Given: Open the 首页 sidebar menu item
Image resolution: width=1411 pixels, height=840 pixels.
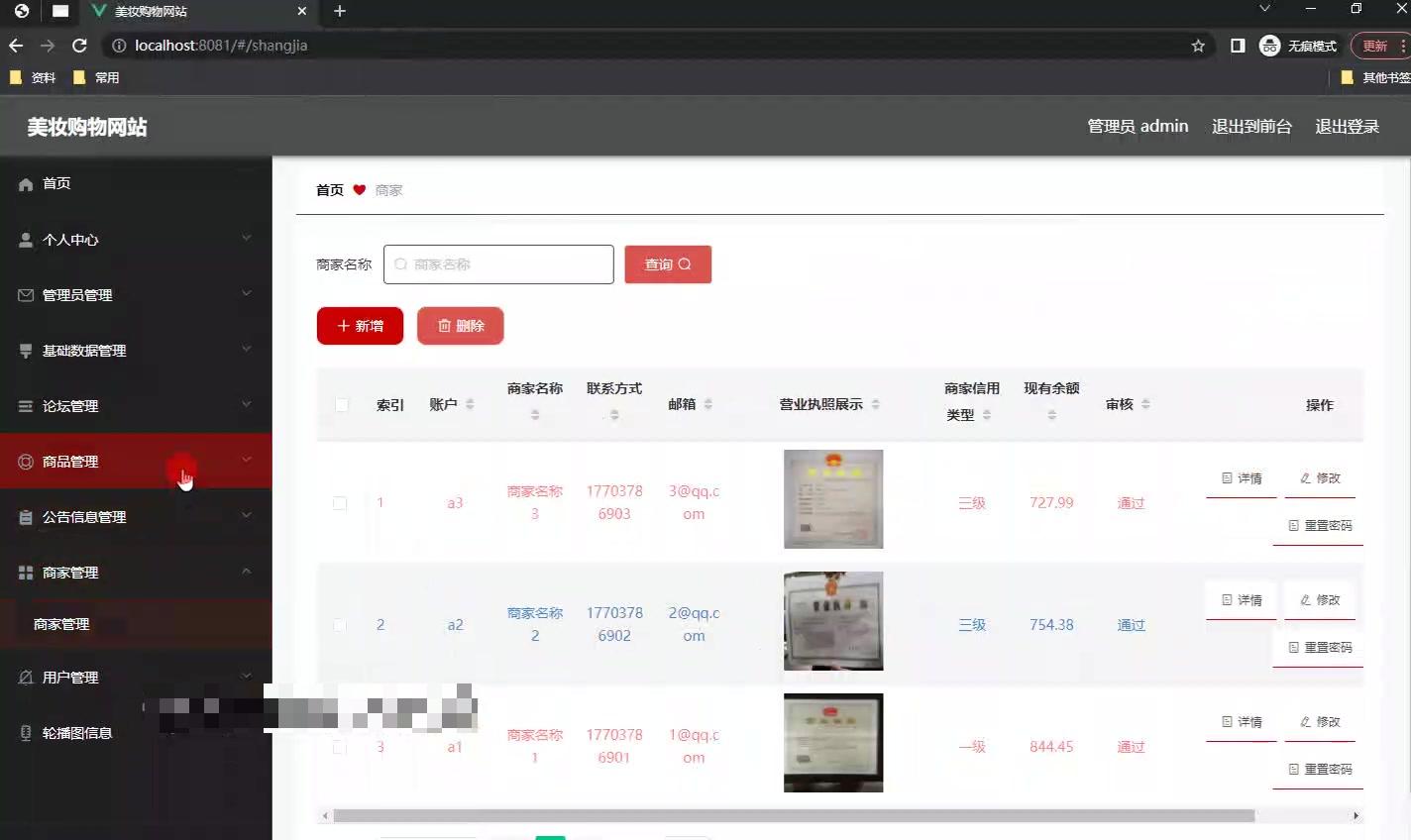Looking at the screenshot, I should pyautogui.click(x=136, y=184).
